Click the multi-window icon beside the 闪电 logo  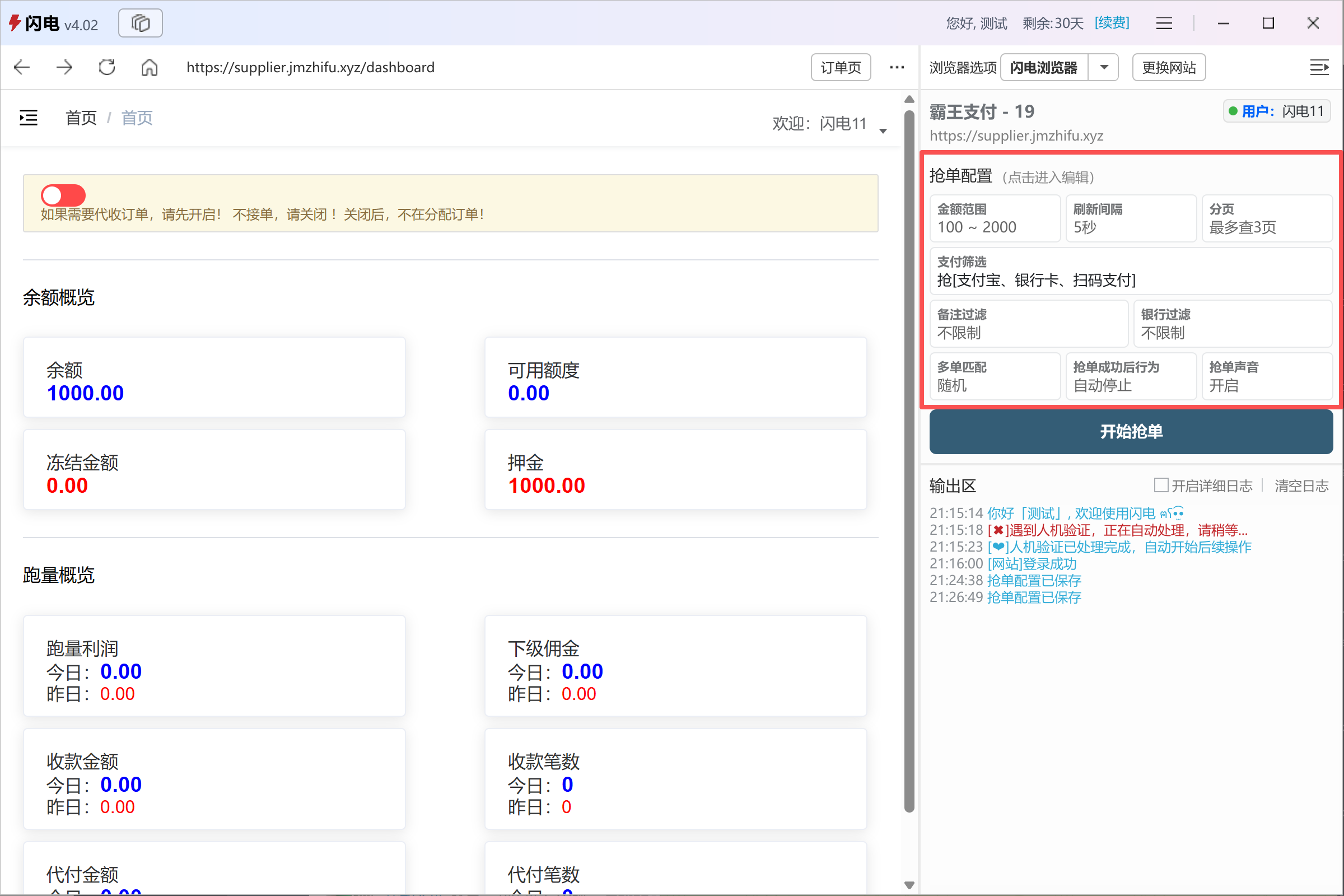(x=140, y=23)
